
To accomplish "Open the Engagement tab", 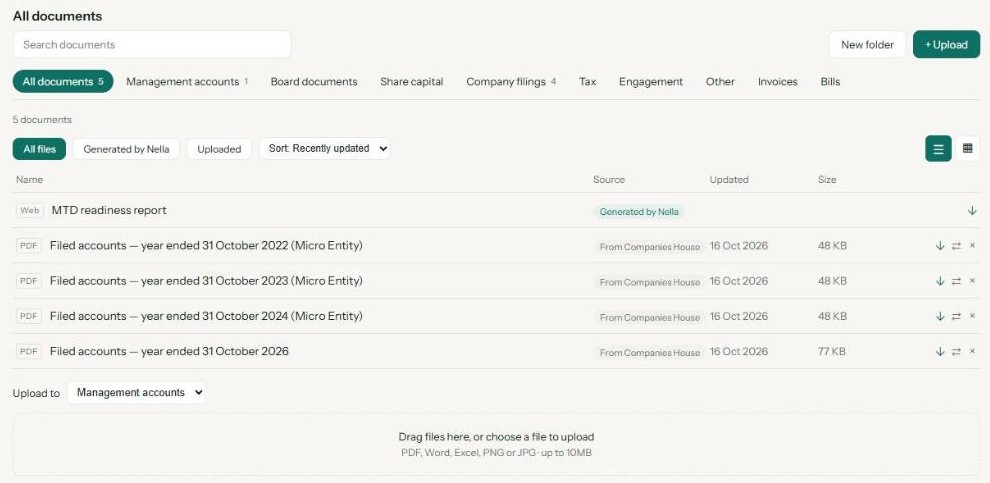I will tap(651, 81).
